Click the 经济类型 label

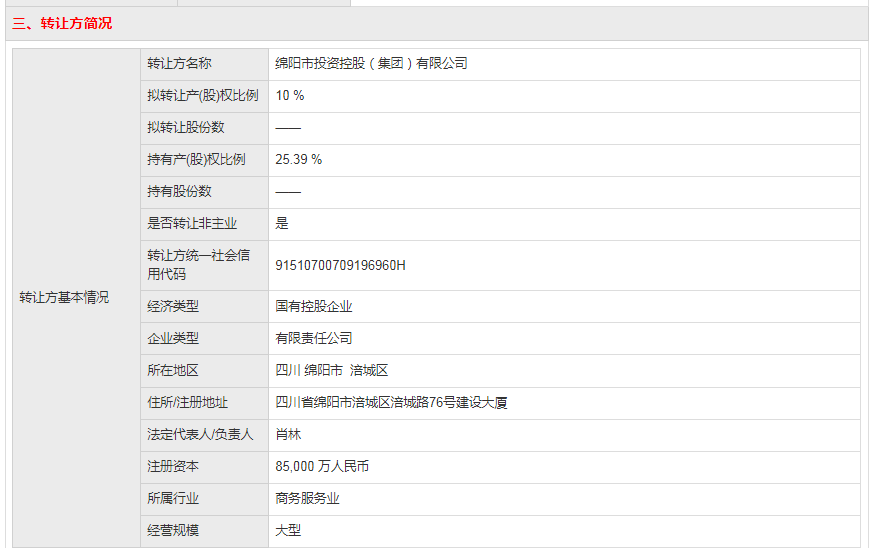[x=173, y=306]
